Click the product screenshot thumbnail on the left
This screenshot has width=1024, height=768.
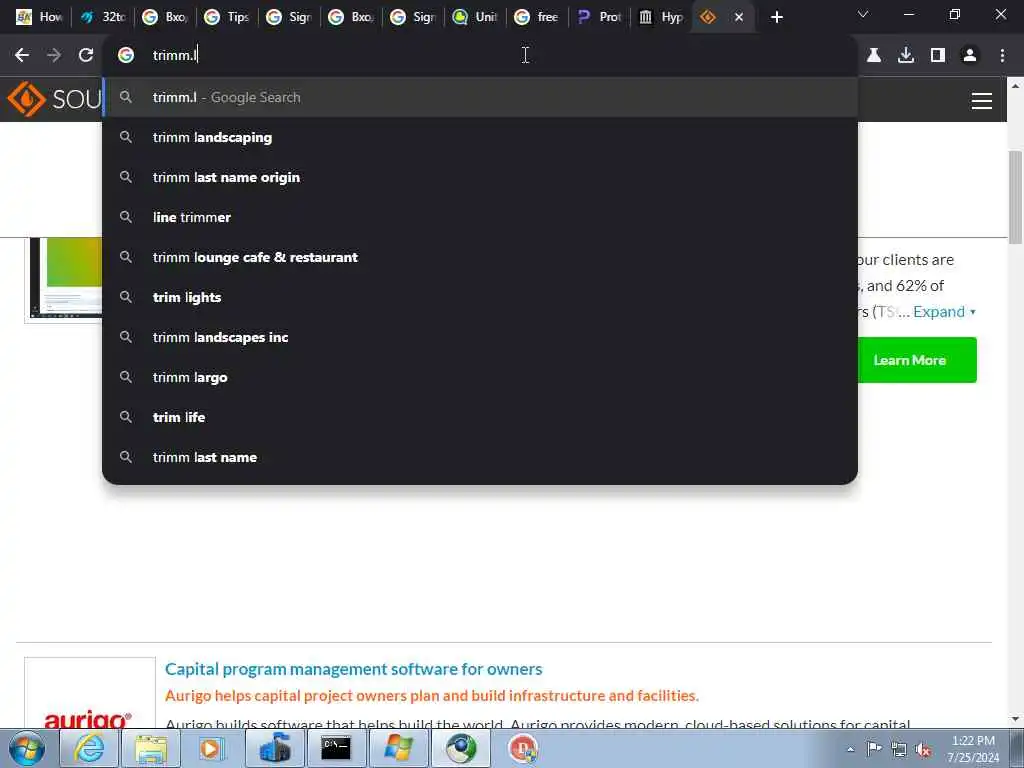coord(64,280)
